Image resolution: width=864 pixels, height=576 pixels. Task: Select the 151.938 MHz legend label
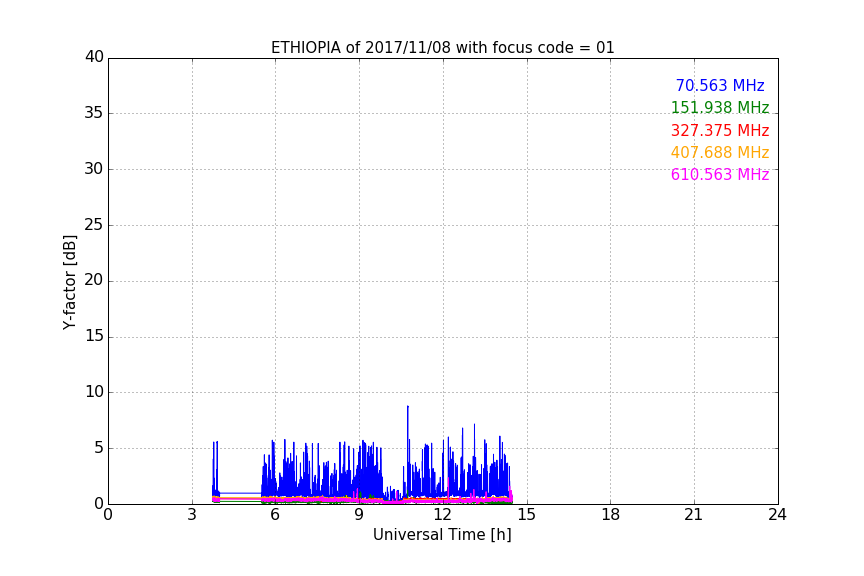pos(720,108)
